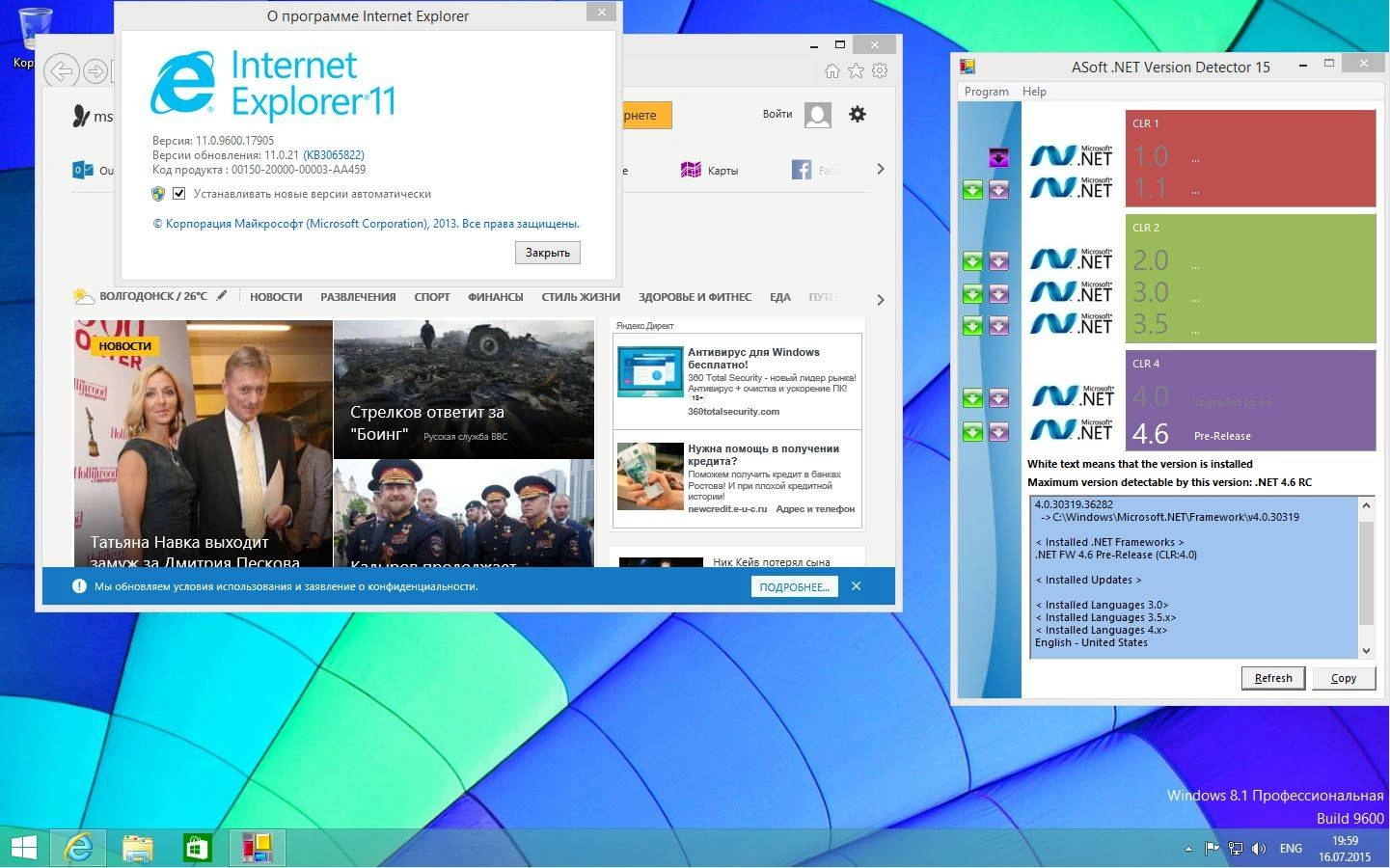1390x868 pixels.
Task: Open File Explorer from the taskbar
Action: point(138,848)
